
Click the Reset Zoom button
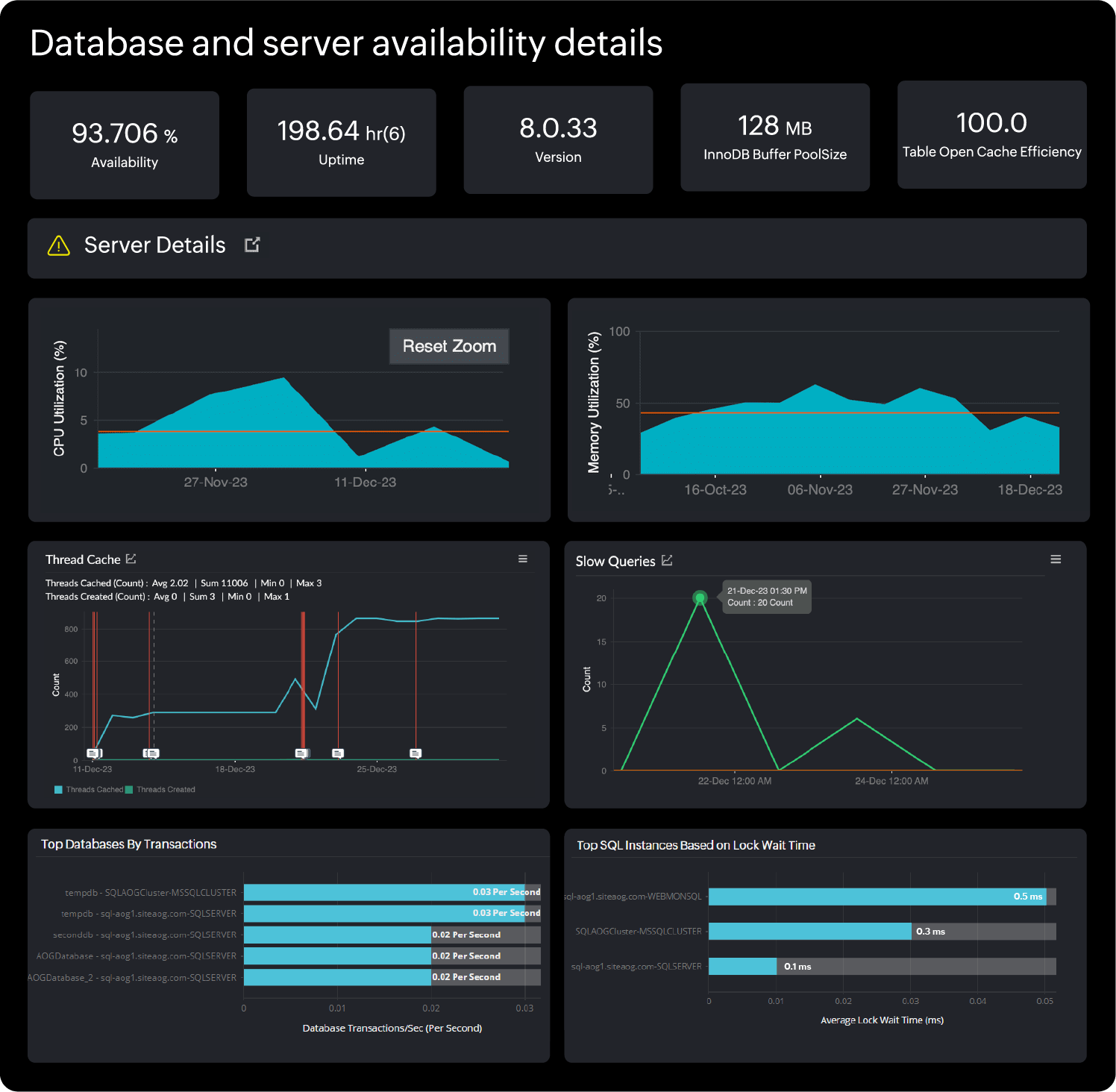[448, 345]
